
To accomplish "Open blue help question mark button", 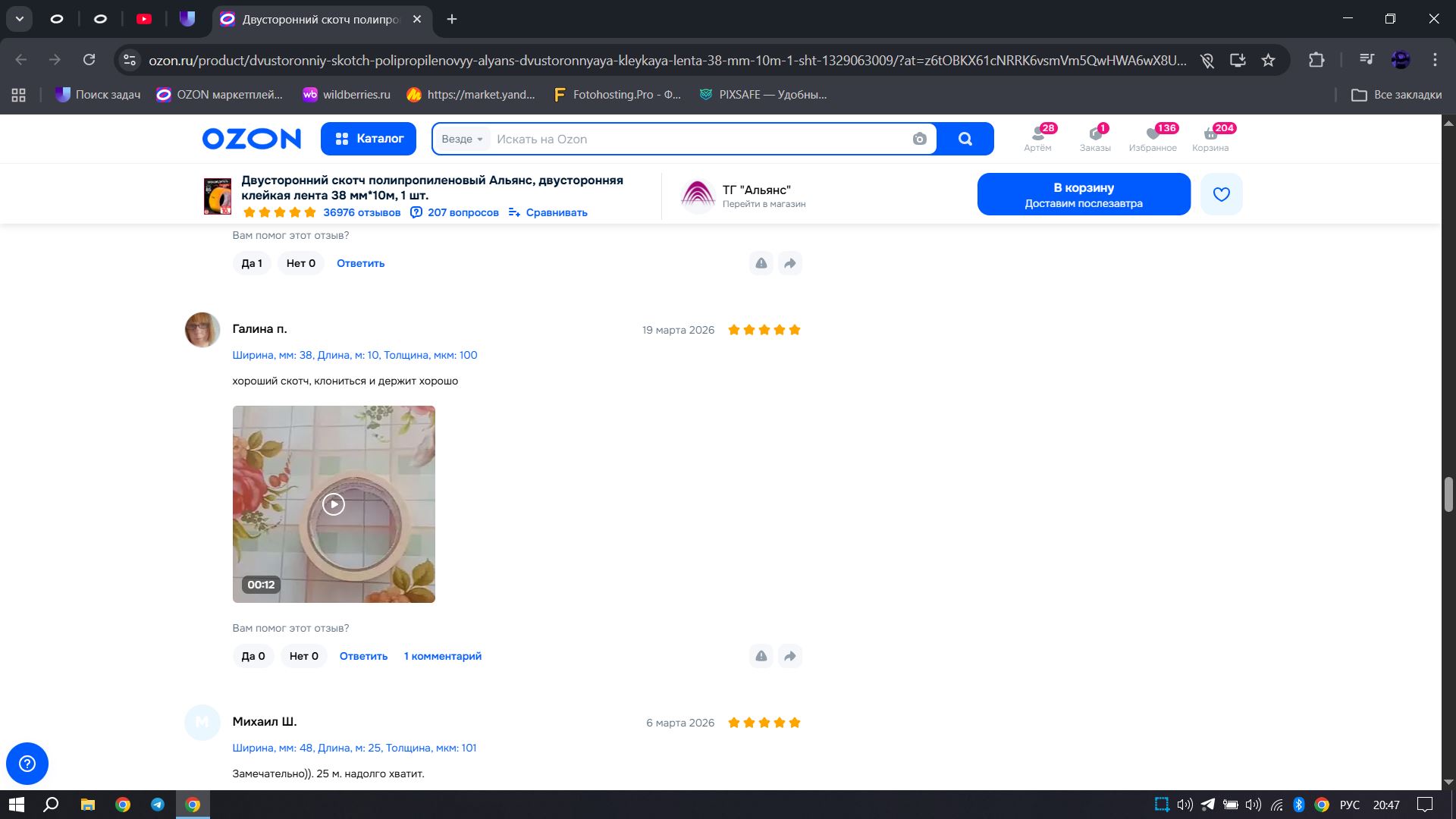I will coord(27,763).
